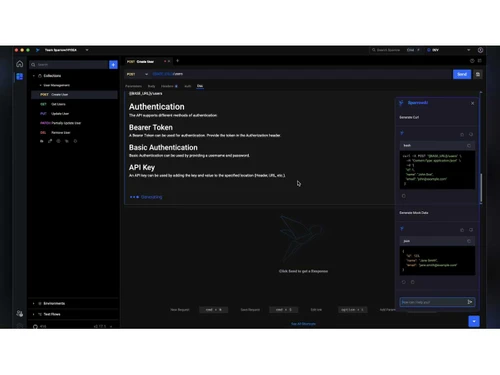The image size is (500, 375).
Task: Collapse the Collections tree section
Action: point(34,76)
